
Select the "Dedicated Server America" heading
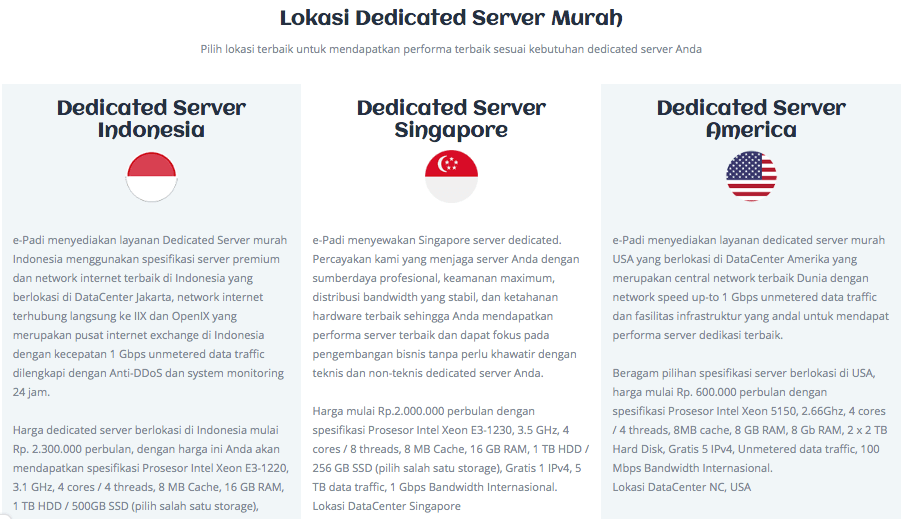[751, 119]
